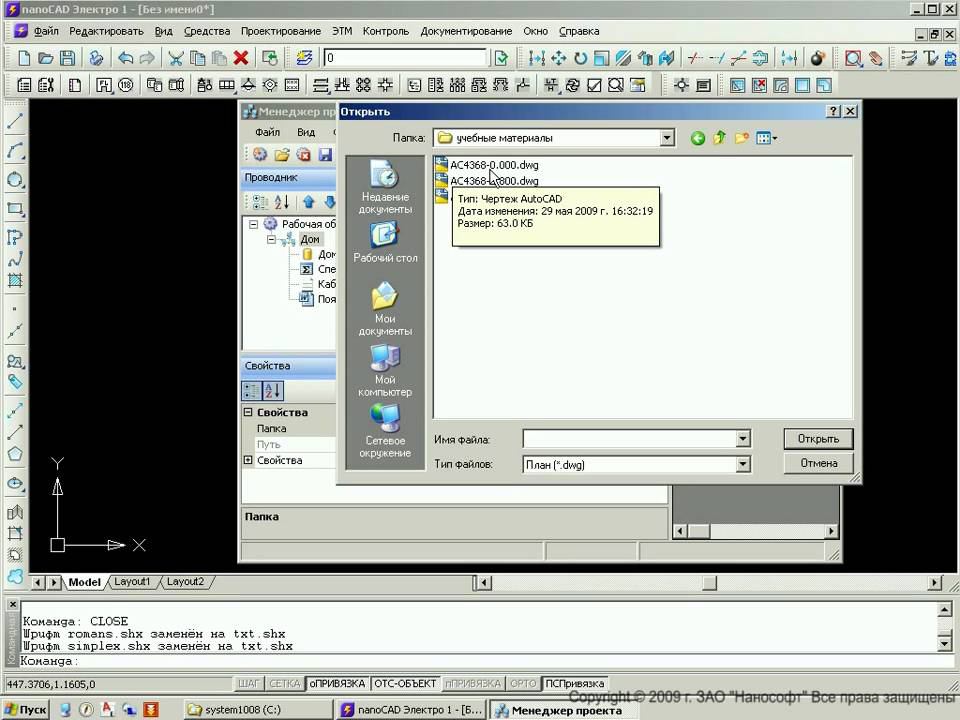Viewport: 960px width, 720px height.
Task: Toggle ОРТО orthogonal mode
Action: (523, 683)
